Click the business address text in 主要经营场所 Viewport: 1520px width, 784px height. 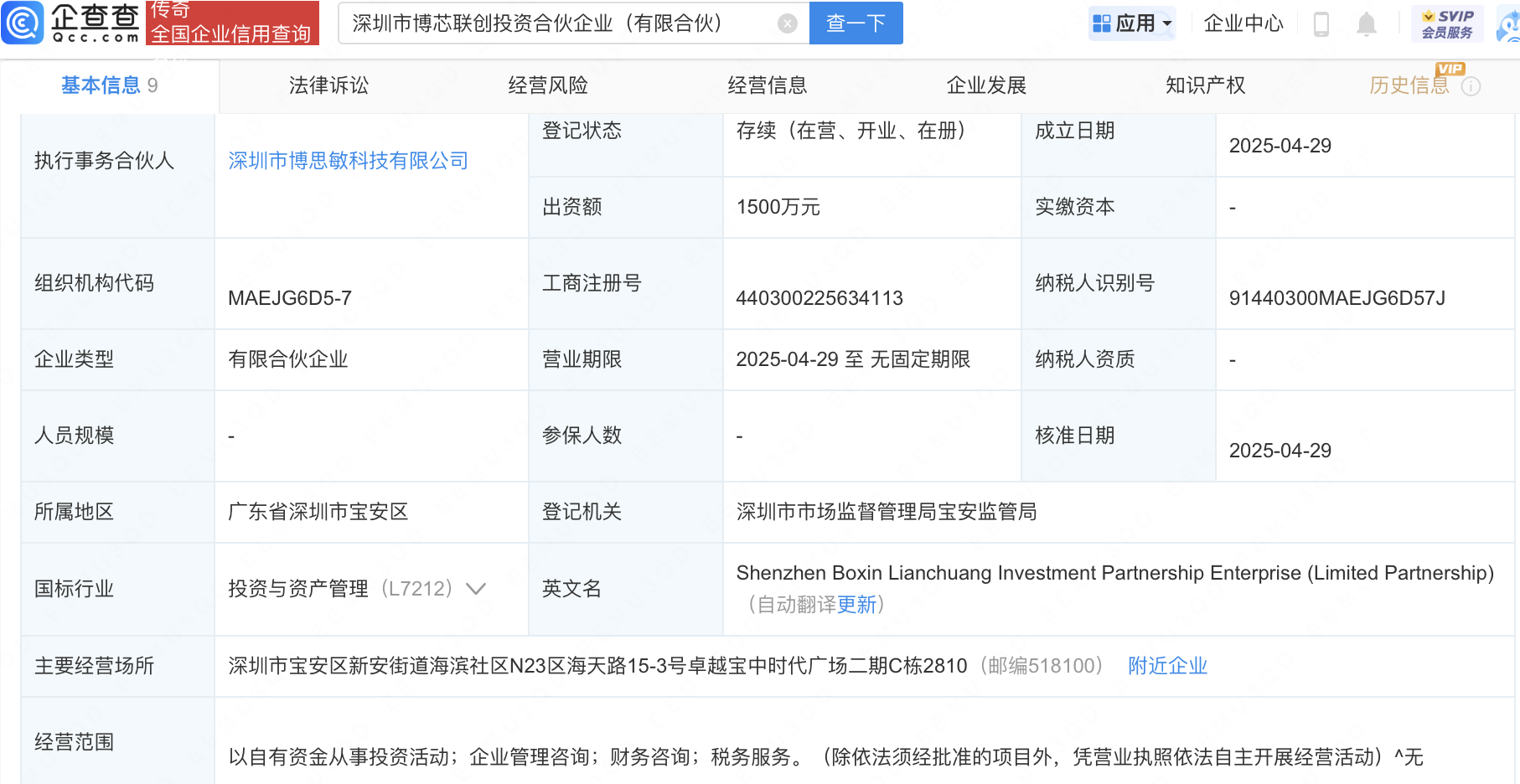[x=597, y=666]
